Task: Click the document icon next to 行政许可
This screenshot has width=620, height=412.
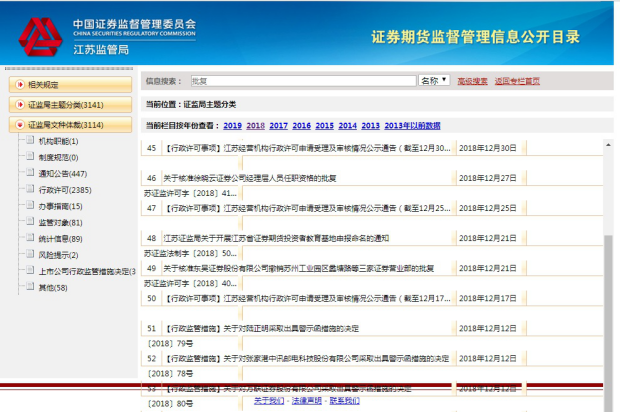Action: pyautogui.click(x=29, y=189)
